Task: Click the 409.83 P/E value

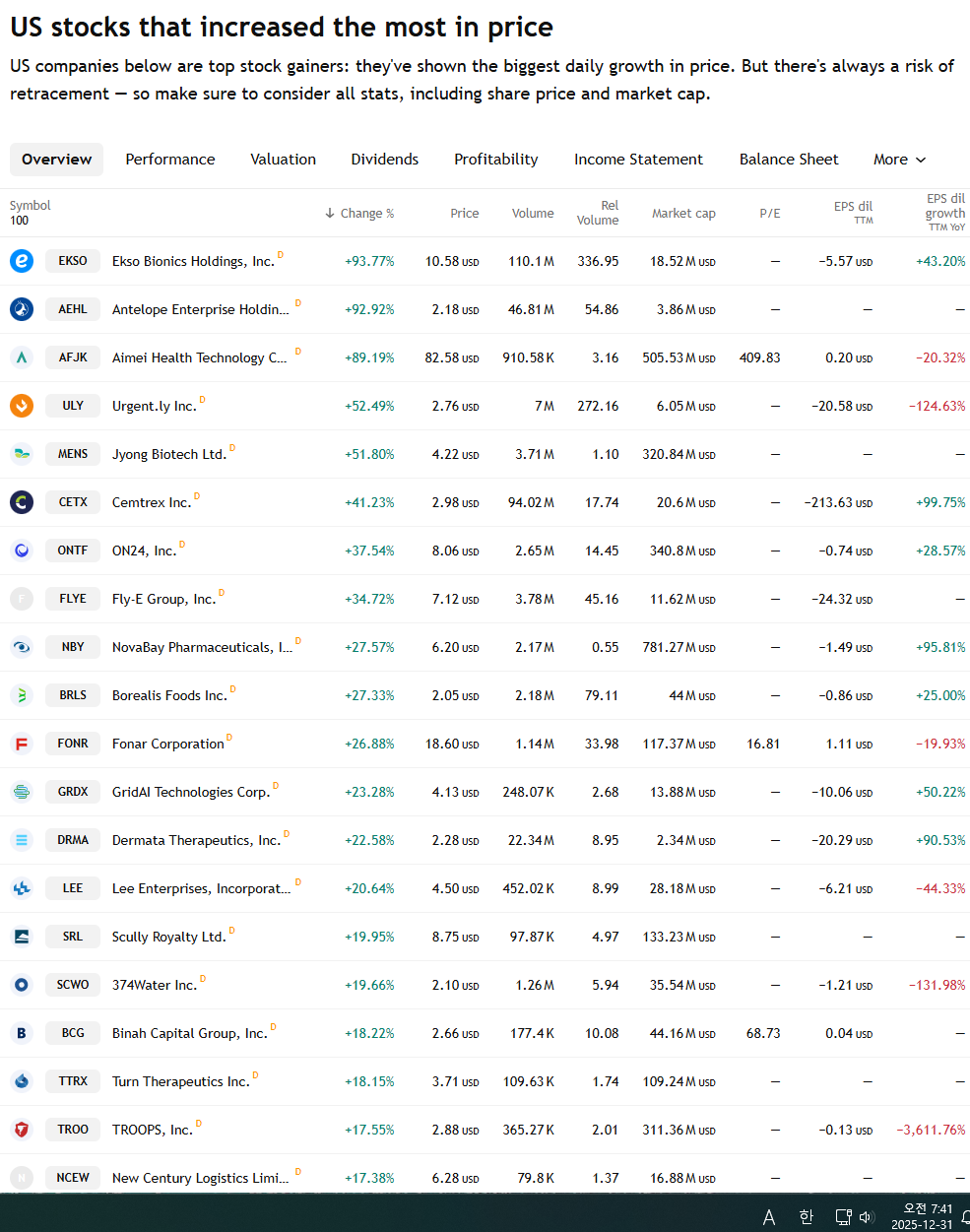Action: [x=760, y=357]
